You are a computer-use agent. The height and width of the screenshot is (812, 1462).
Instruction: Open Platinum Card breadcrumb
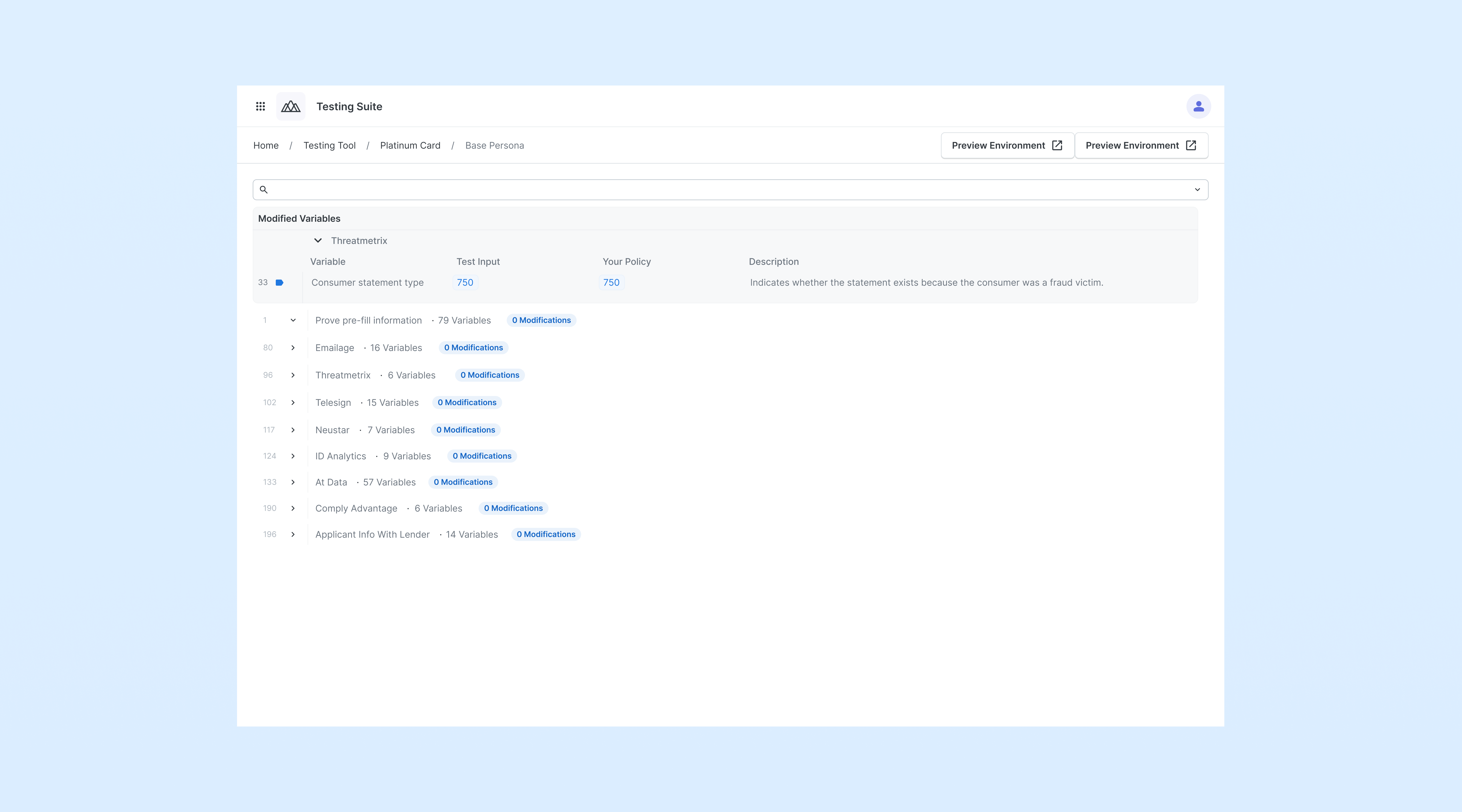[x=410, y=145]
